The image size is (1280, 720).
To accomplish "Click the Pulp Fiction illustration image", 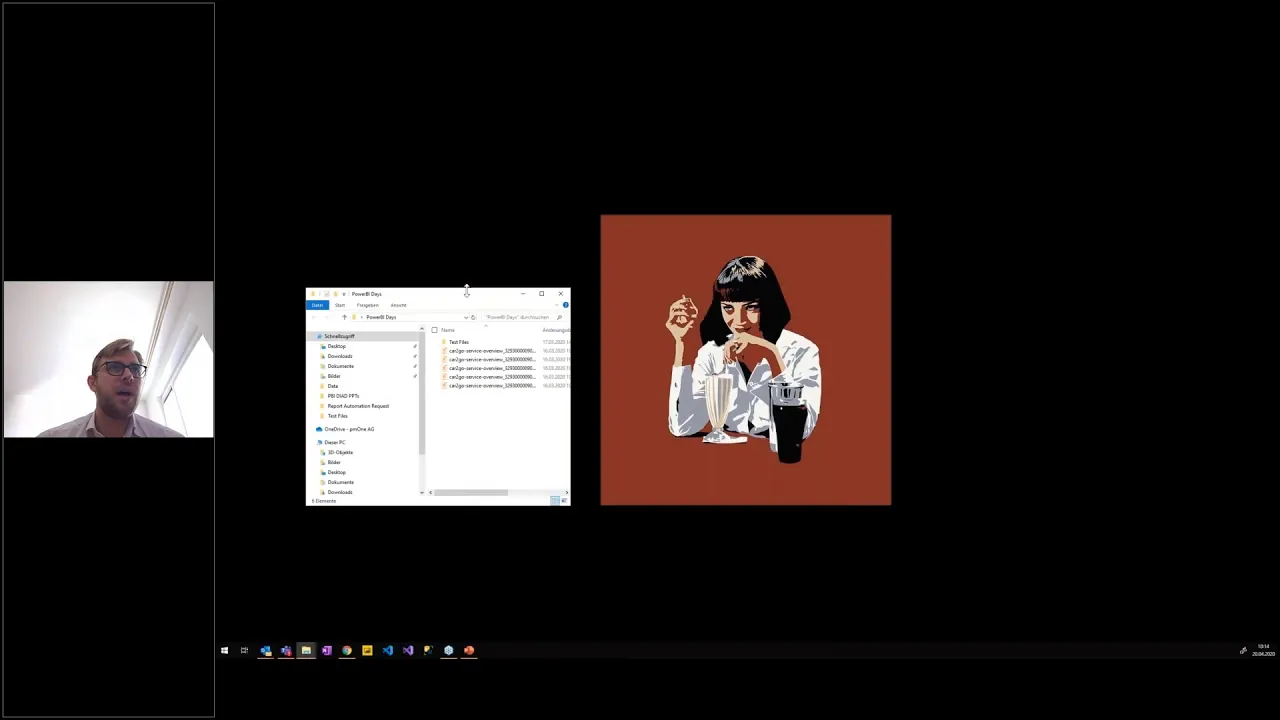I will click(745, 360).
